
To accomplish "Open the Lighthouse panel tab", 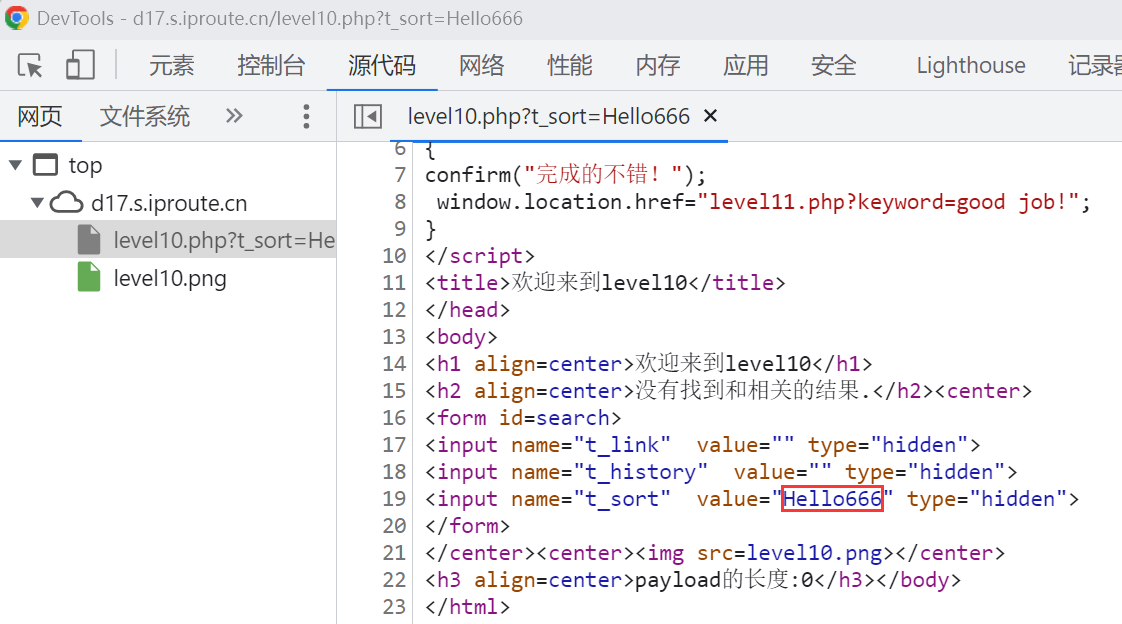I will click(971, 66).
